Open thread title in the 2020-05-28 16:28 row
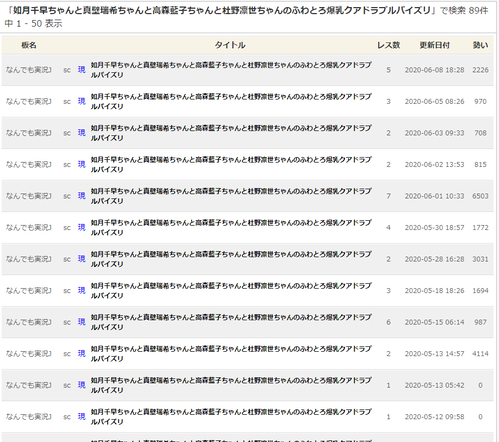This screenshot has width=499, height=442. click(231, 259)
